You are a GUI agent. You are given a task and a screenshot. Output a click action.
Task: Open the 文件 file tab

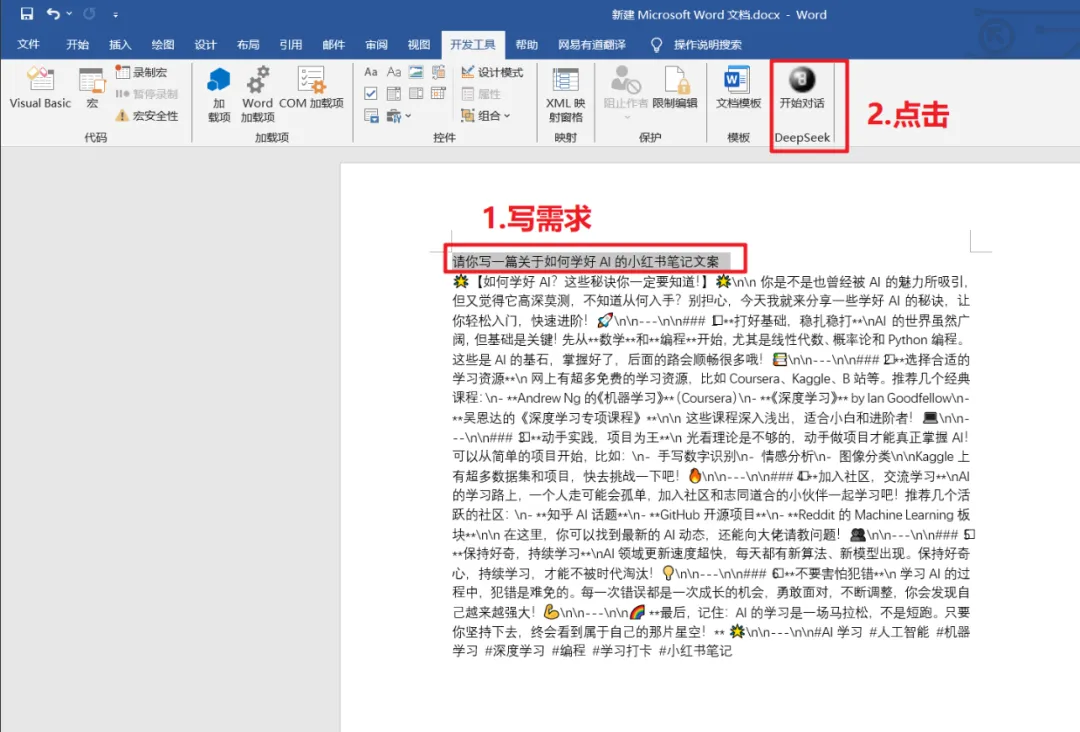pos(28,45)
